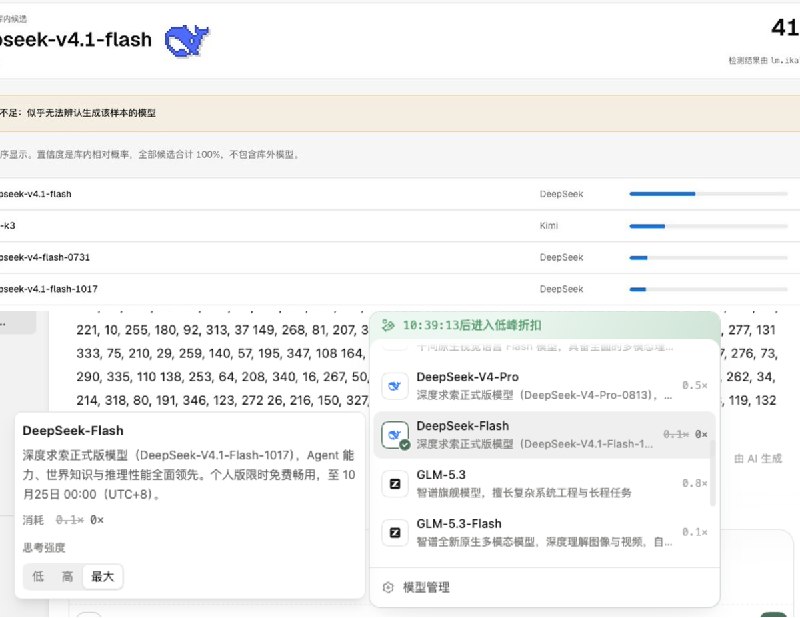Click the 似乎无法辨认生成该样本的模型 warning text
The width and height of the screenshot is (800, 618).
(91, 113)
